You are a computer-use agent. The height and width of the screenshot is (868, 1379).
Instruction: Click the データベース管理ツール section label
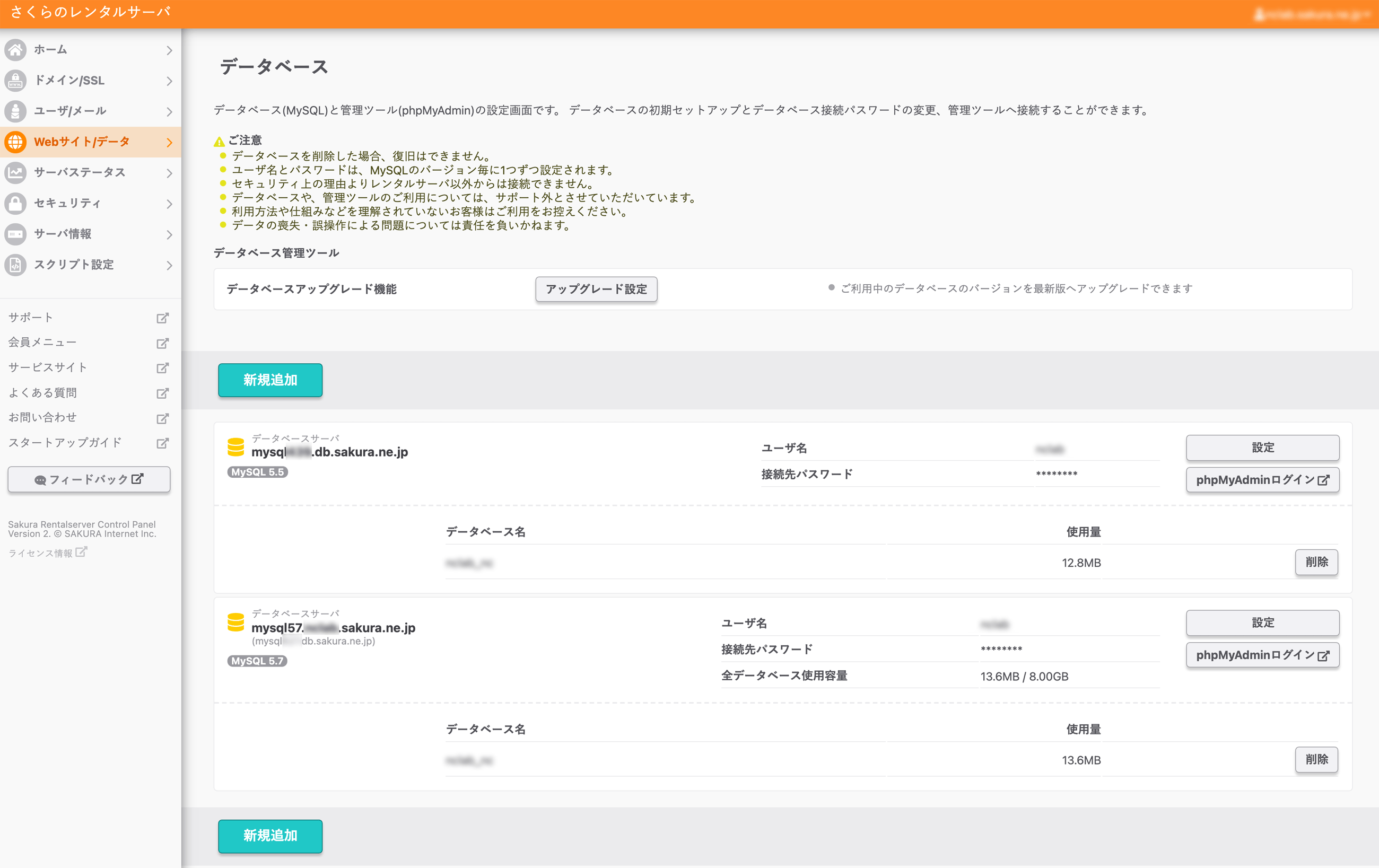277,252
